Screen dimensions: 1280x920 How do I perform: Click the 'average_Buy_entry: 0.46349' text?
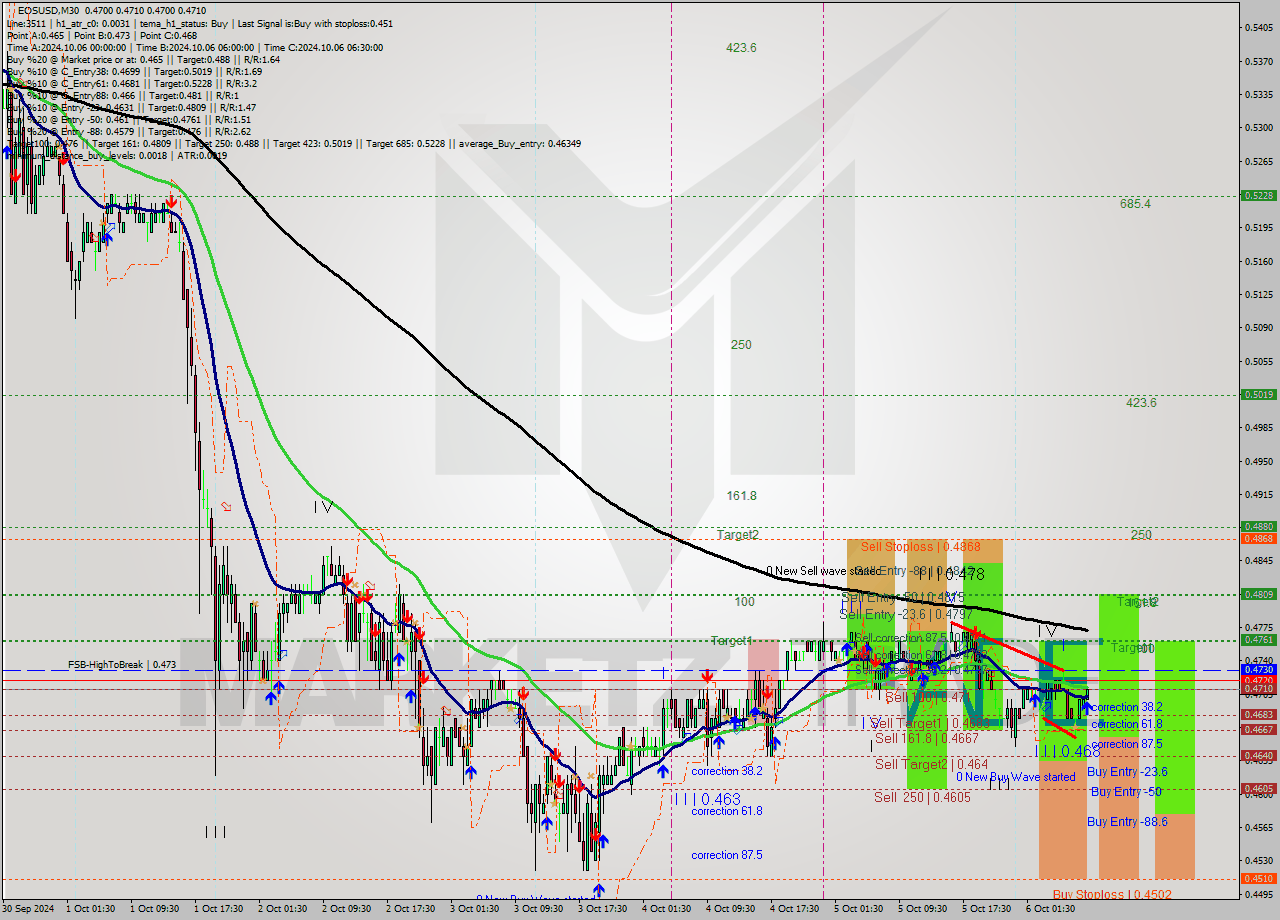(x=520, y=143)
